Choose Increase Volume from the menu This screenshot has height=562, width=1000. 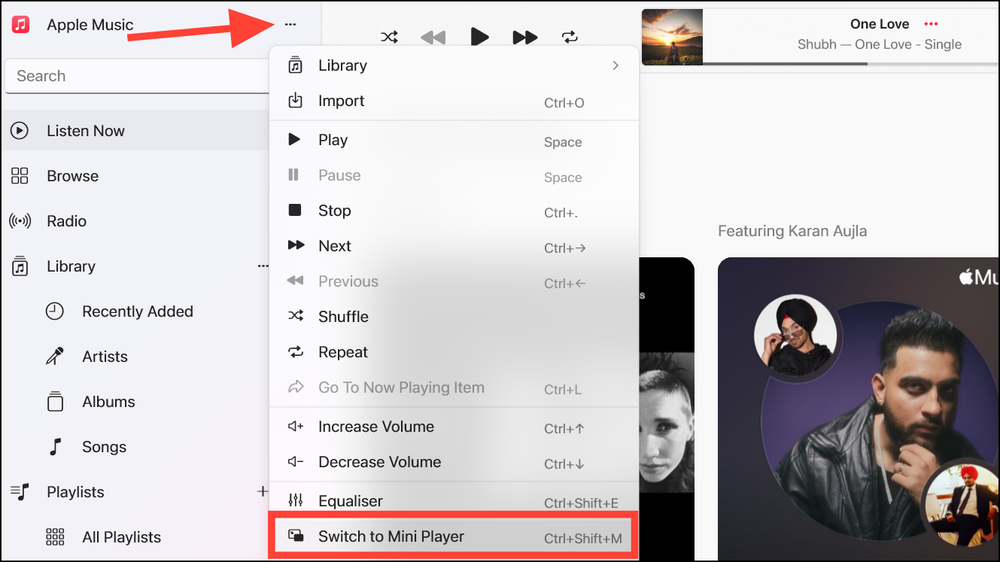coord(453,427)
